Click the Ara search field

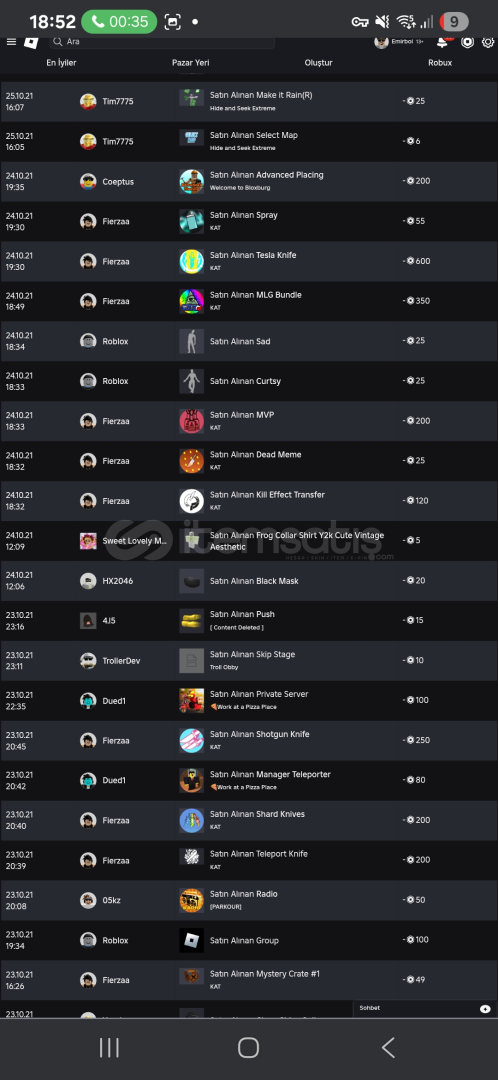click(163, 42)
